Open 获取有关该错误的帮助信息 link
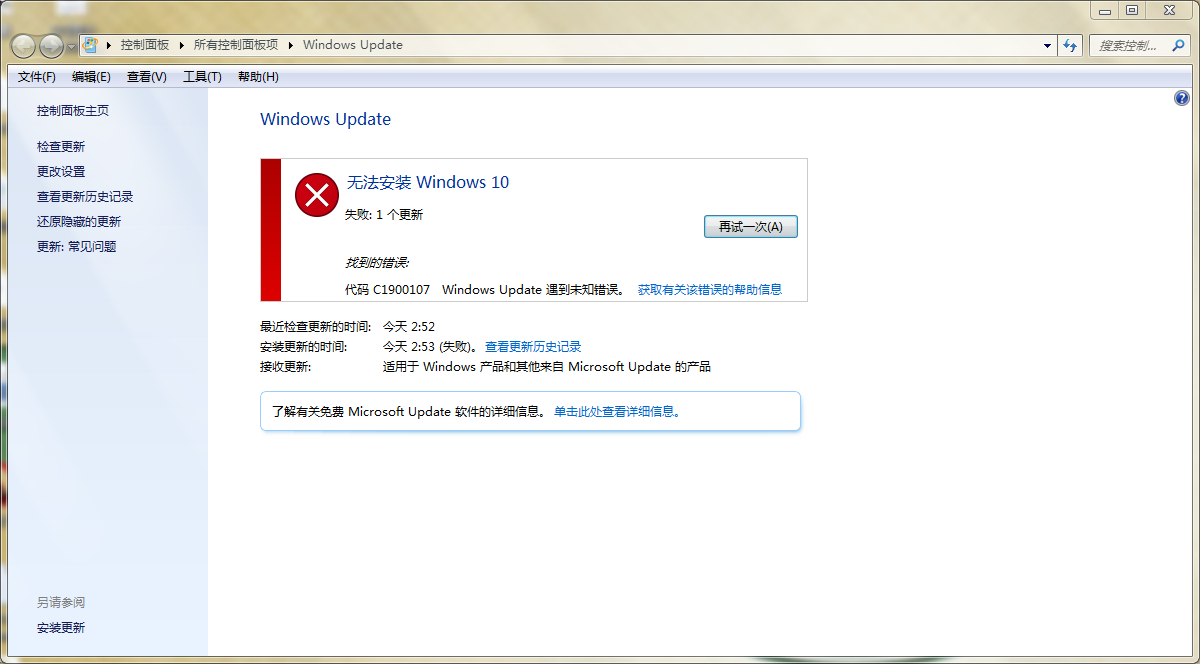Viewport: 1200px width, 664px height. [710, 290]
